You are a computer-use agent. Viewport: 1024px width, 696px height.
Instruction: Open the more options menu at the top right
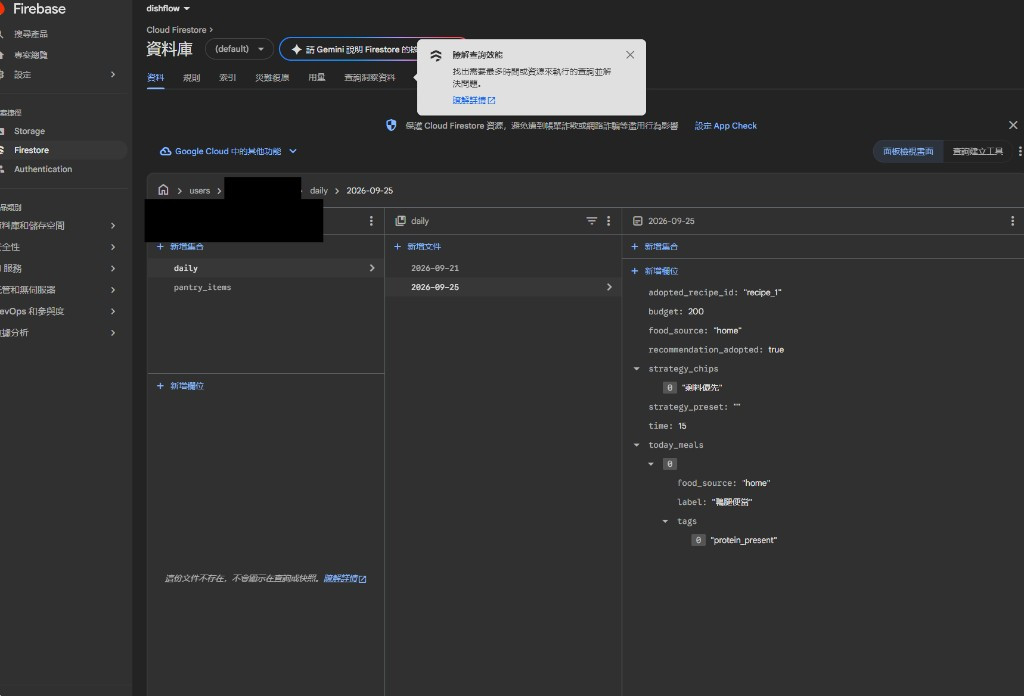[x=1020, y=151]
